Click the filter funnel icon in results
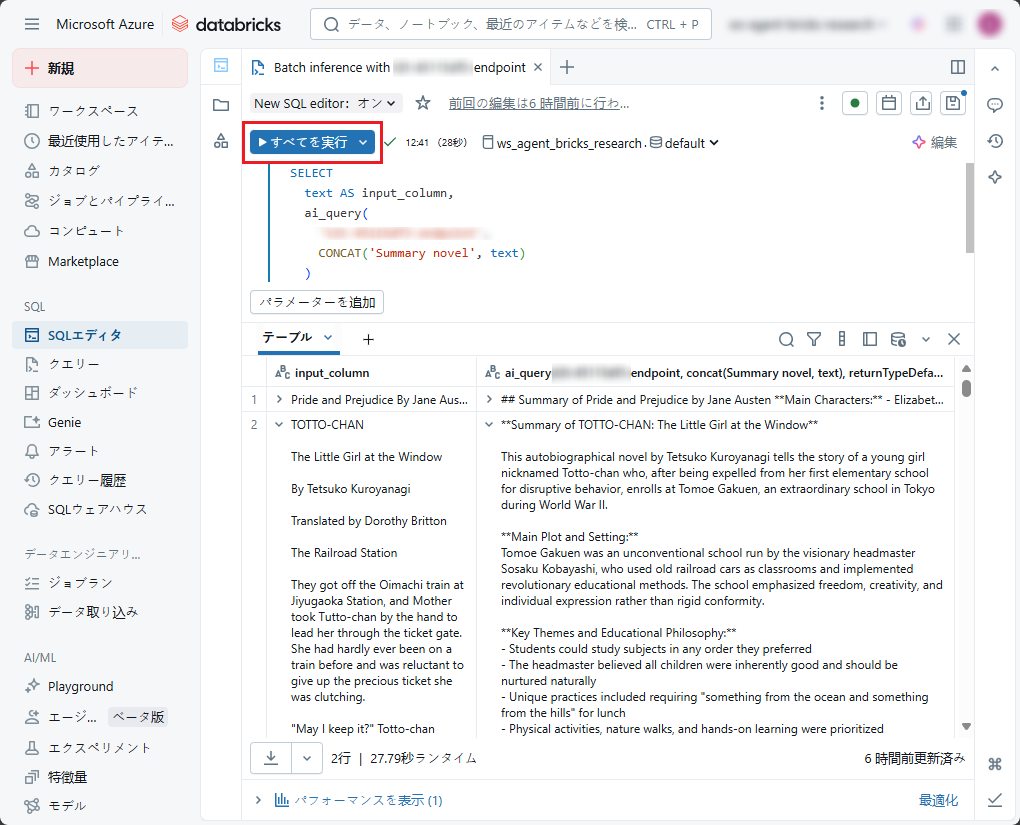Viewport: 1020px width, 825px height. 814,339
